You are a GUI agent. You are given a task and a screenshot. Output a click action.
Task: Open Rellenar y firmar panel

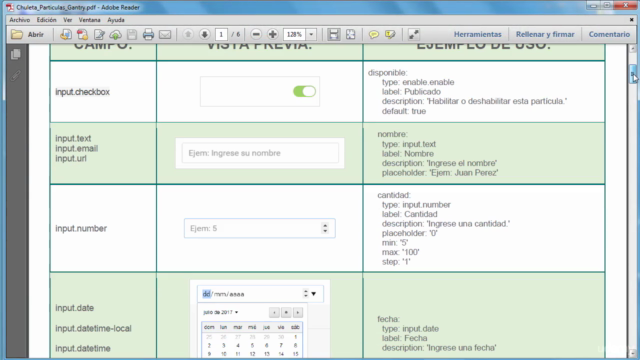545,34
